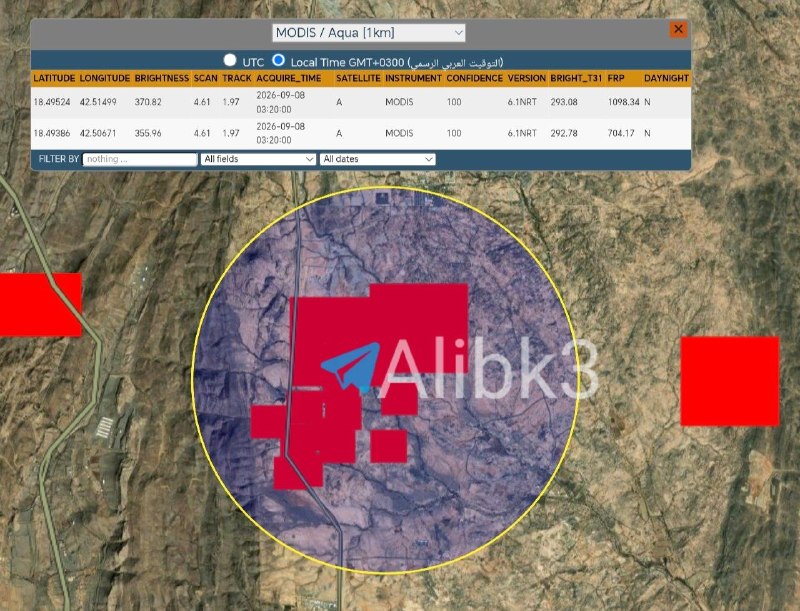
Task: Focus the FILTER BY text input
Action: 140,159
